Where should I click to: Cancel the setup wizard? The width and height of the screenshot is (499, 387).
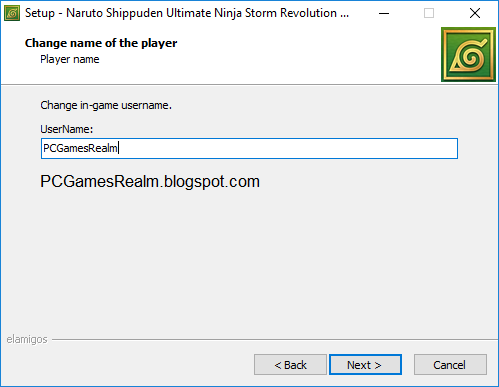tap(450, 365)
